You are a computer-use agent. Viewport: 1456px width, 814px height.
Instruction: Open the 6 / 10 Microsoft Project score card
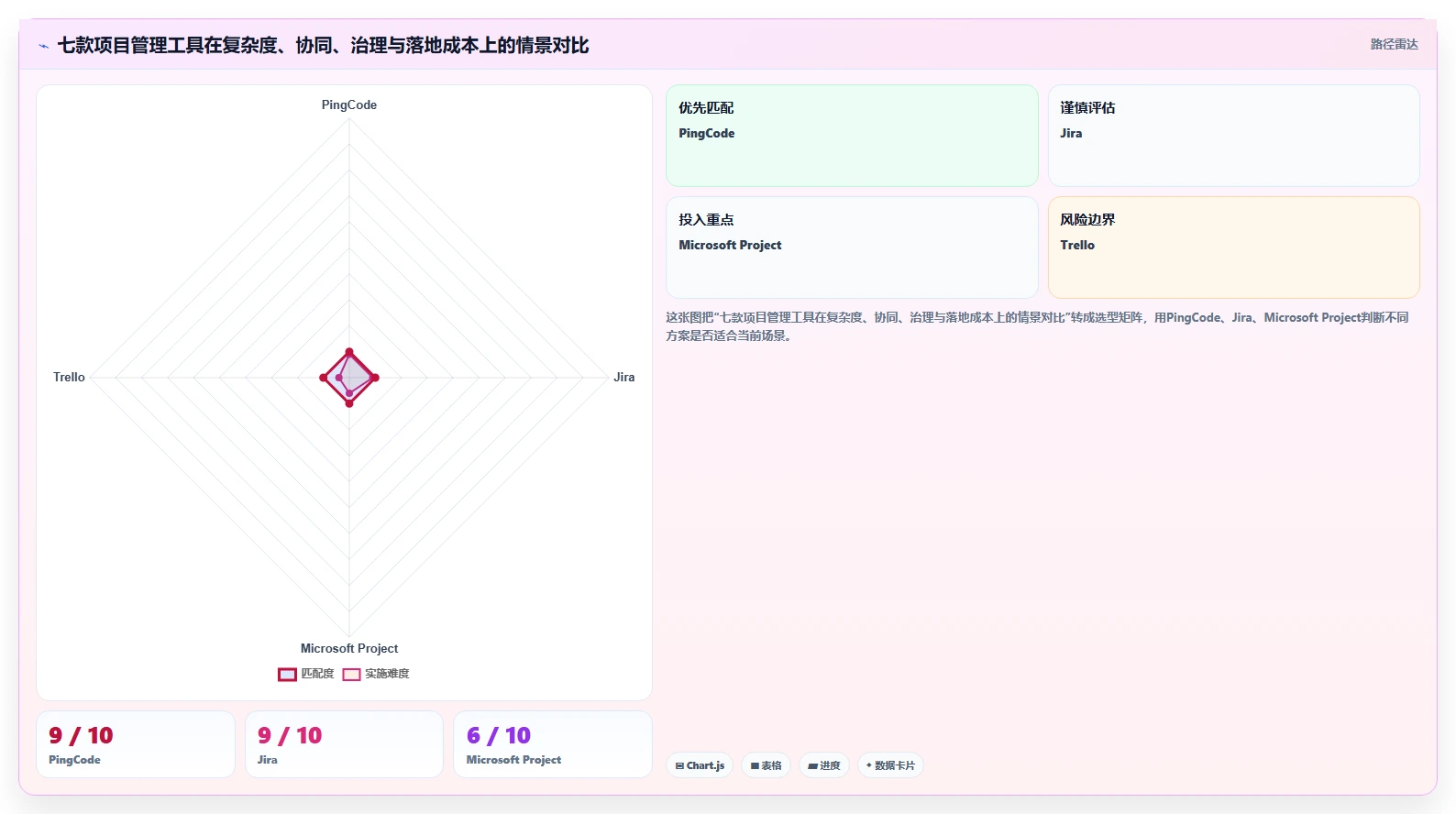pyautogui.click(x=553, y=744)
